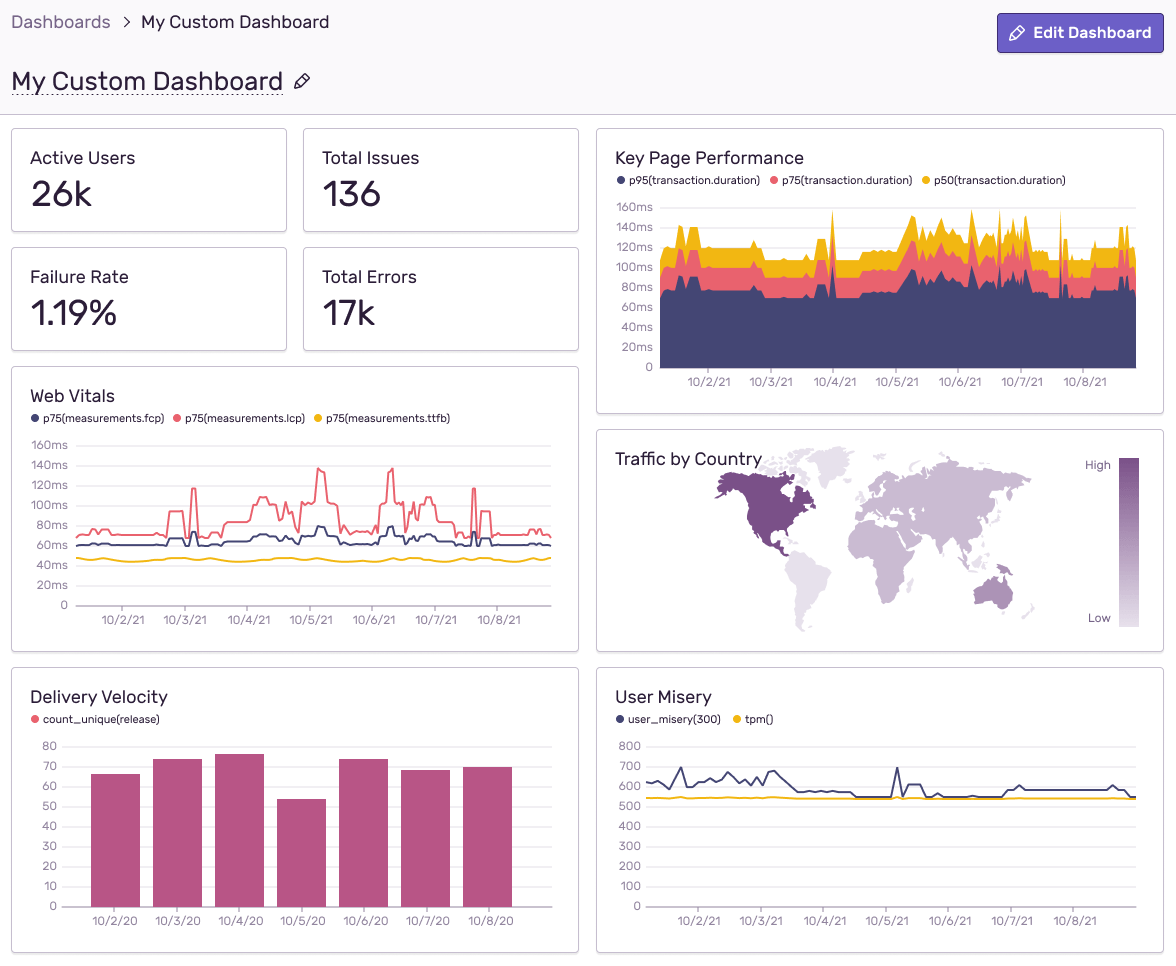
Task: Open the Dashboards breadcrumb link
Action: [60, 21]
